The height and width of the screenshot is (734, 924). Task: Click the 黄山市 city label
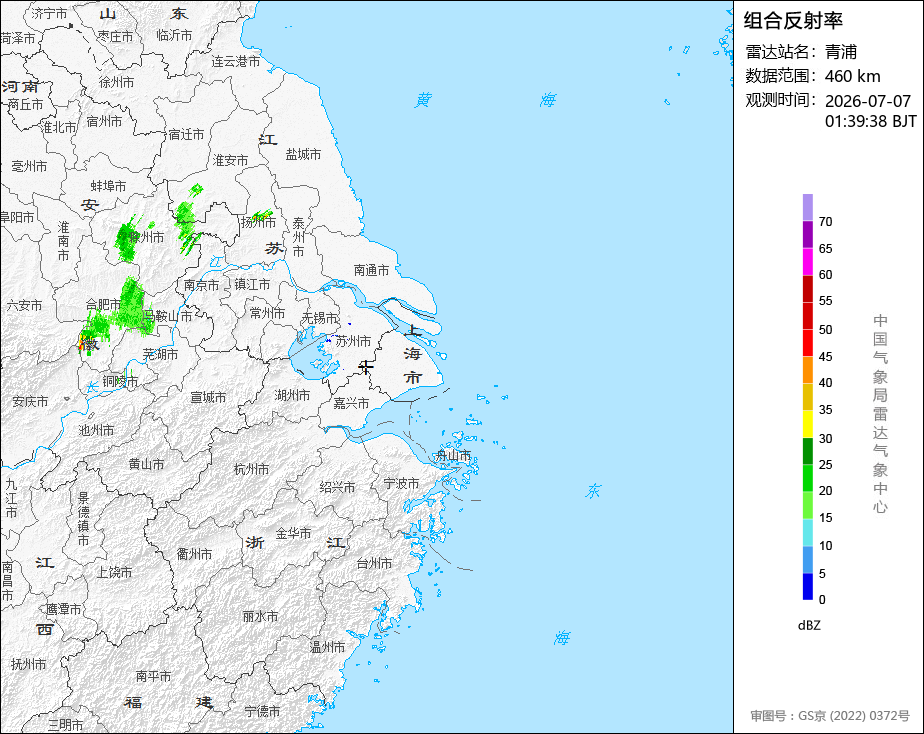(x=146, y=464)
